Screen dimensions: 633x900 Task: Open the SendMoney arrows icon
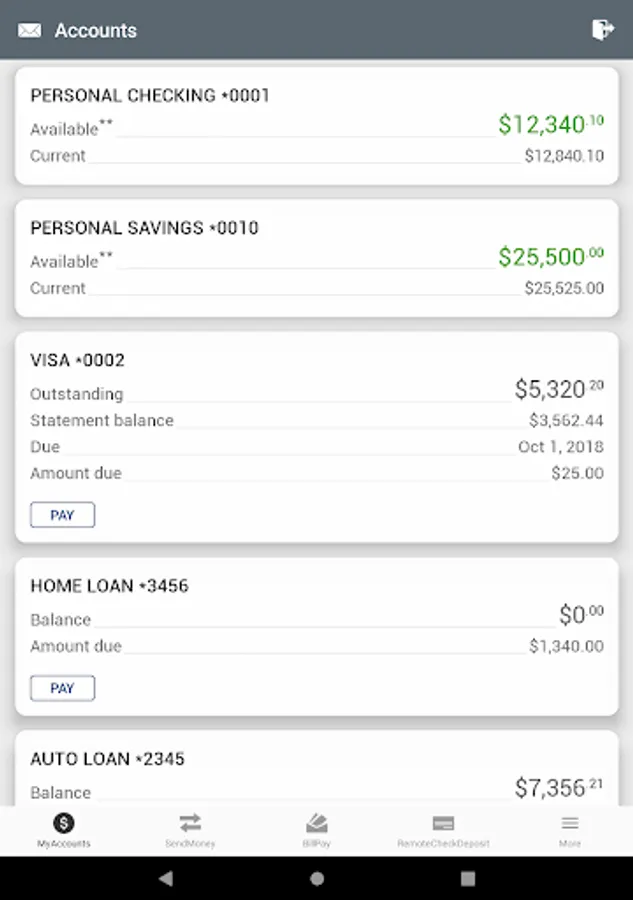190,823
